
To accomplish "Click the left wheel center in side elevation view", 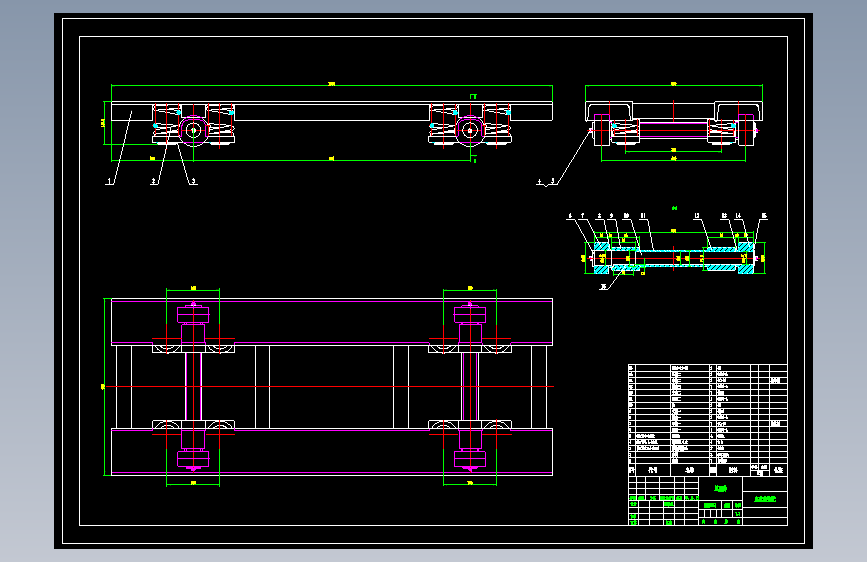I will 193,131.
